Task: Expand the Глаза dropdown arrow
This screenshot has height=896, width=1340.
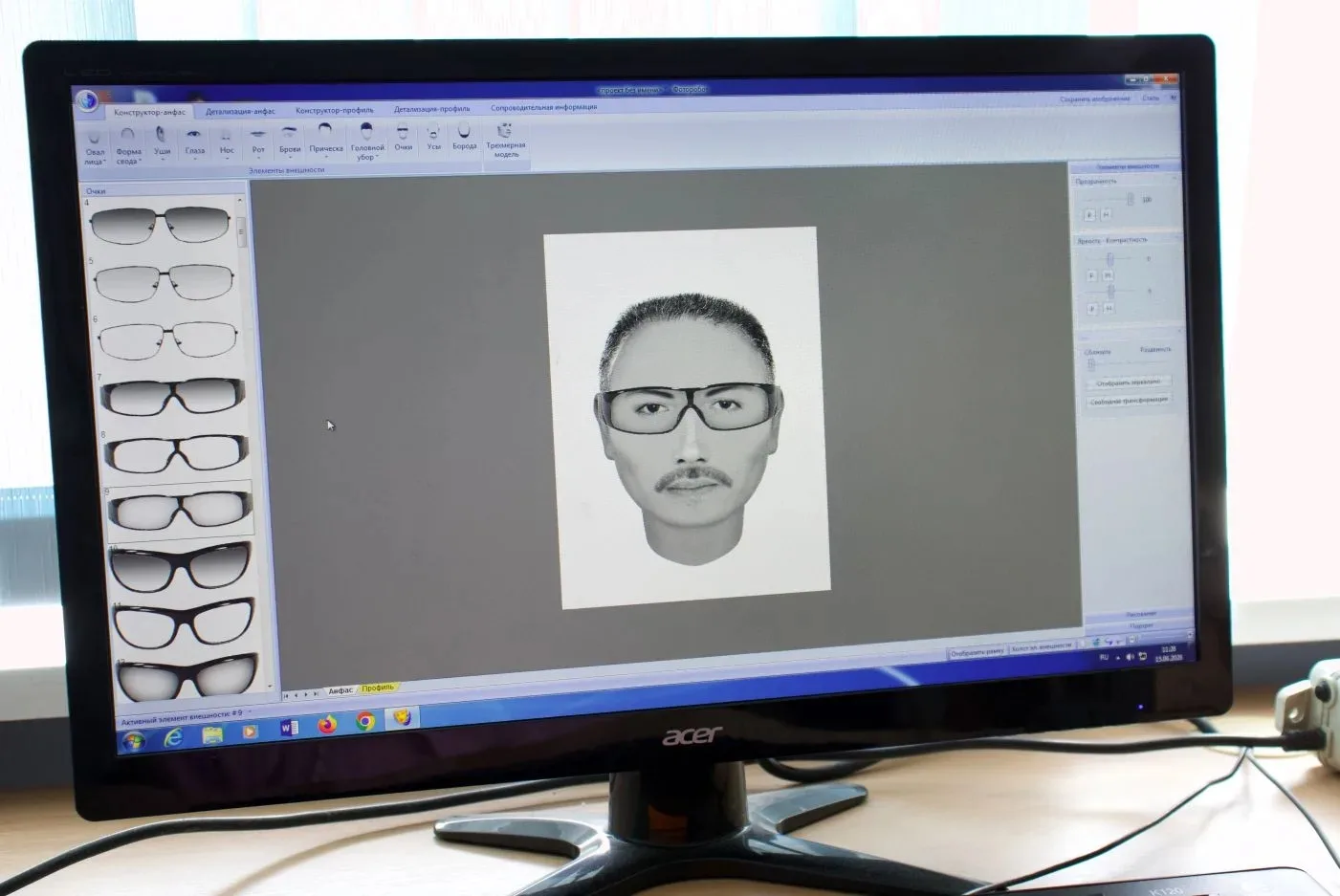Action: pos(195,159)
